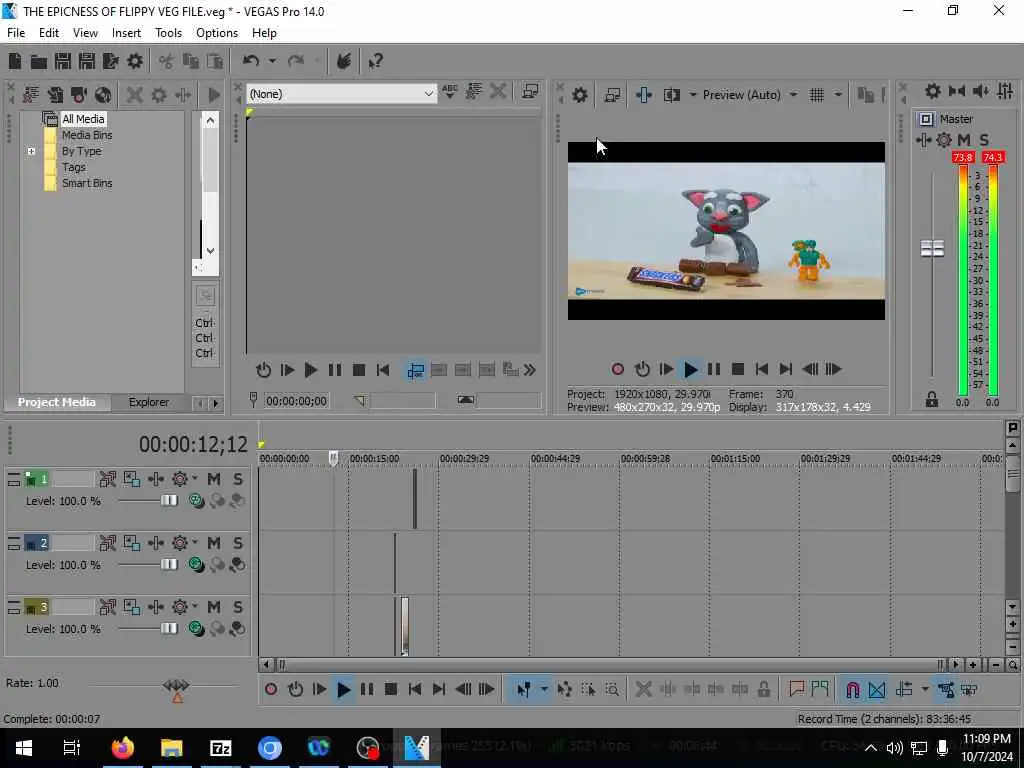
Task: Expand the By Type tree node
Action: click(x=31, y=152)
